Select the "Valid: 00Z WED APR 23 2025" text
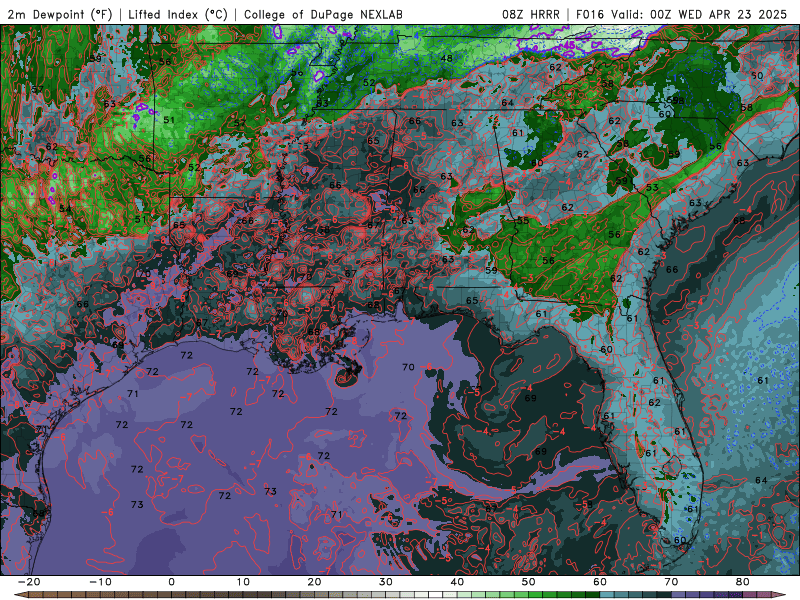800x600 pixels. [699, 14]
